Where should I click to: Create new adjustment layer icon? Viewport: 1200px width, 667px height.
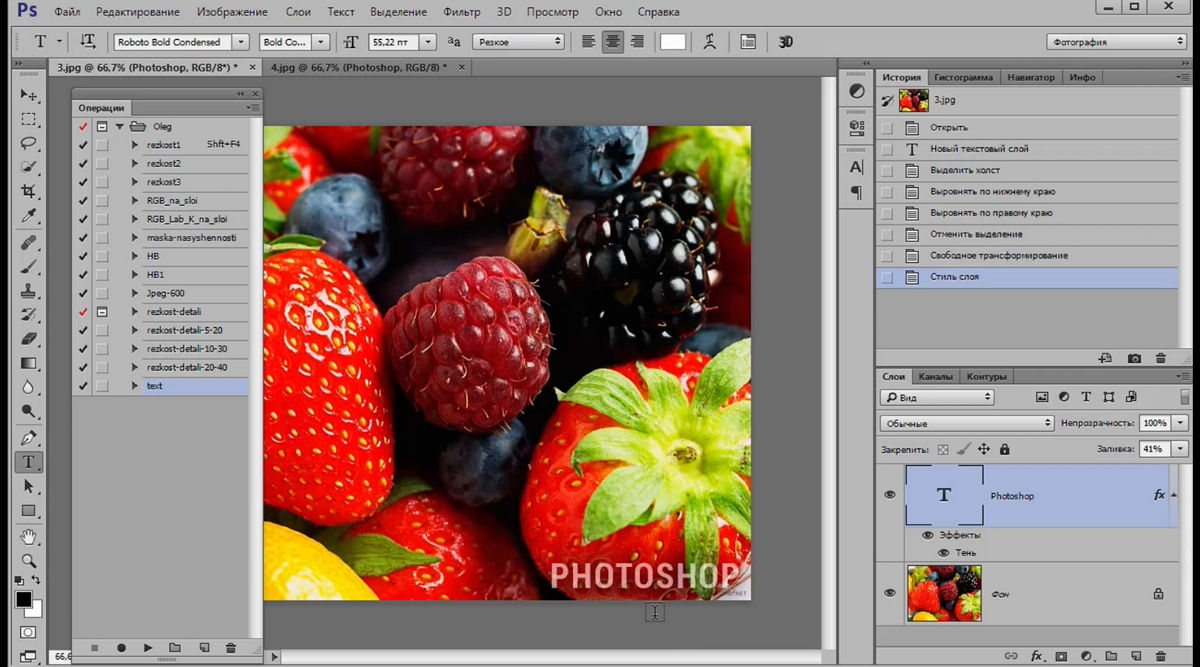1085,656
